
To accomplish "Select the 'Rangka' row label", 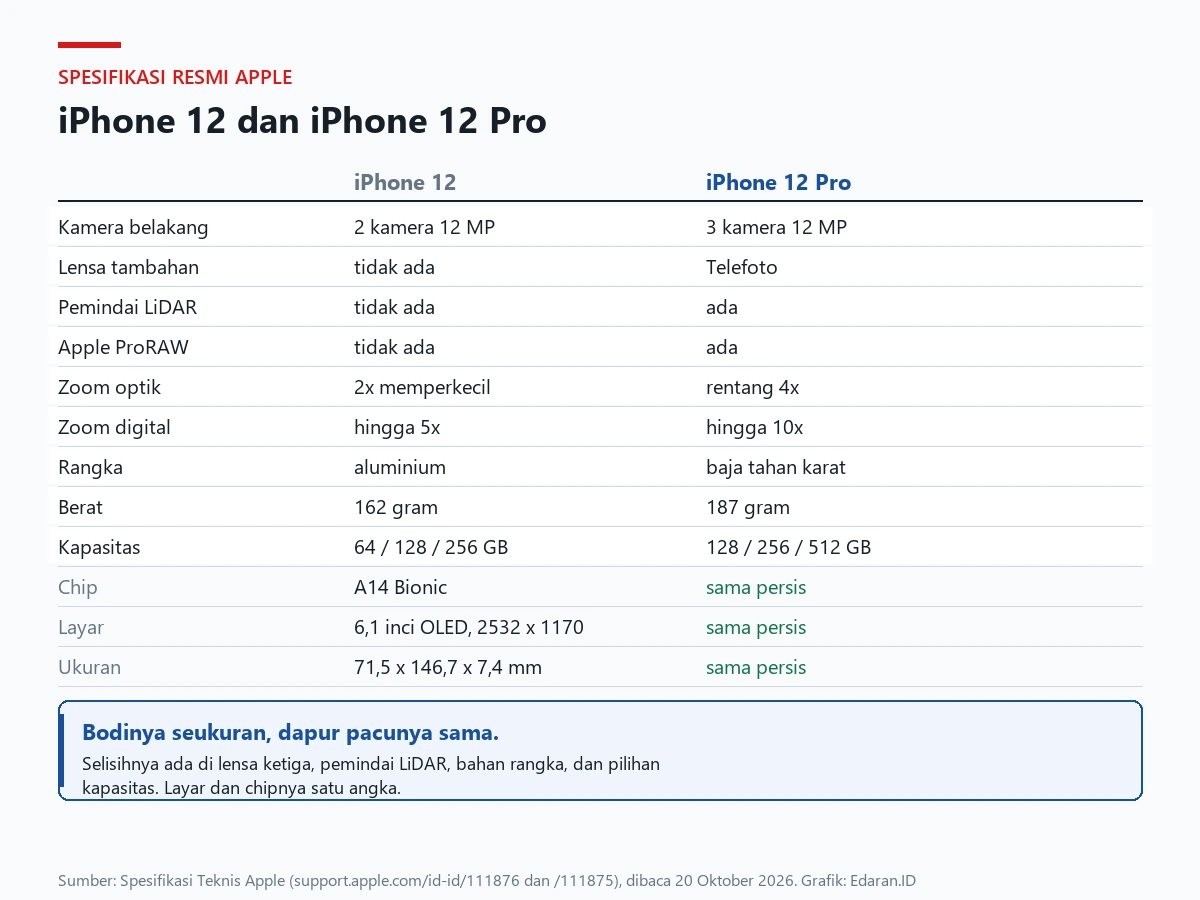I will pyautogui.click(x=90, y=467).
